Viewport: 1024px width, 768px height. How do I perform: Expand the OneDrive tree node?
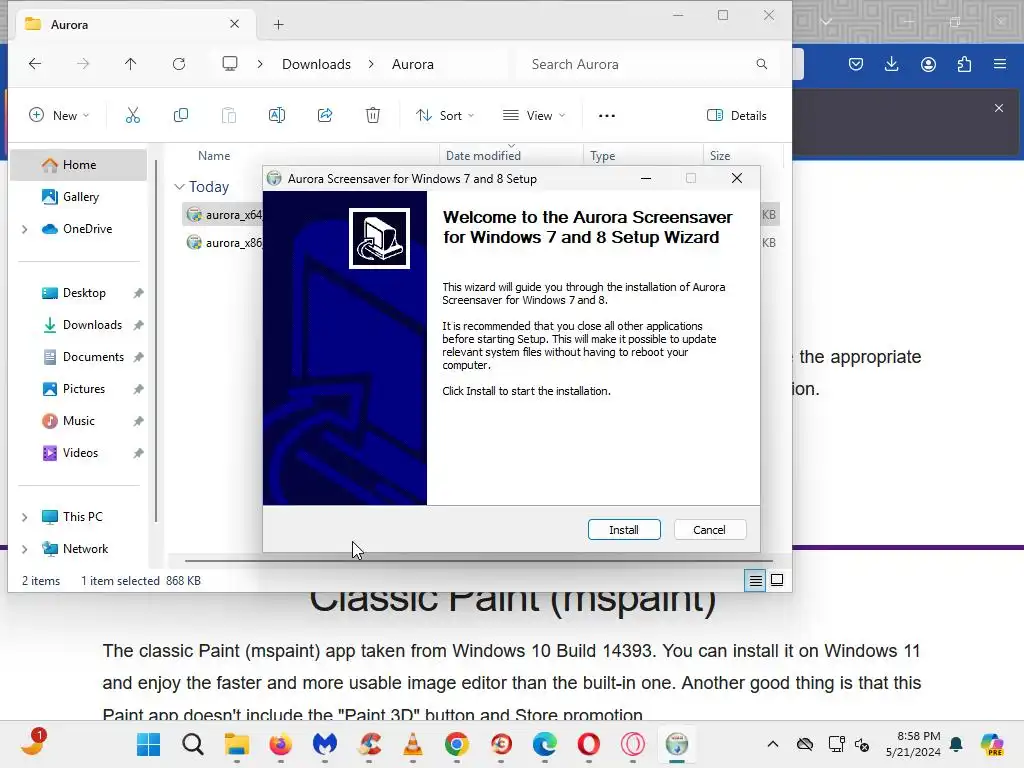tap(25, 229)
